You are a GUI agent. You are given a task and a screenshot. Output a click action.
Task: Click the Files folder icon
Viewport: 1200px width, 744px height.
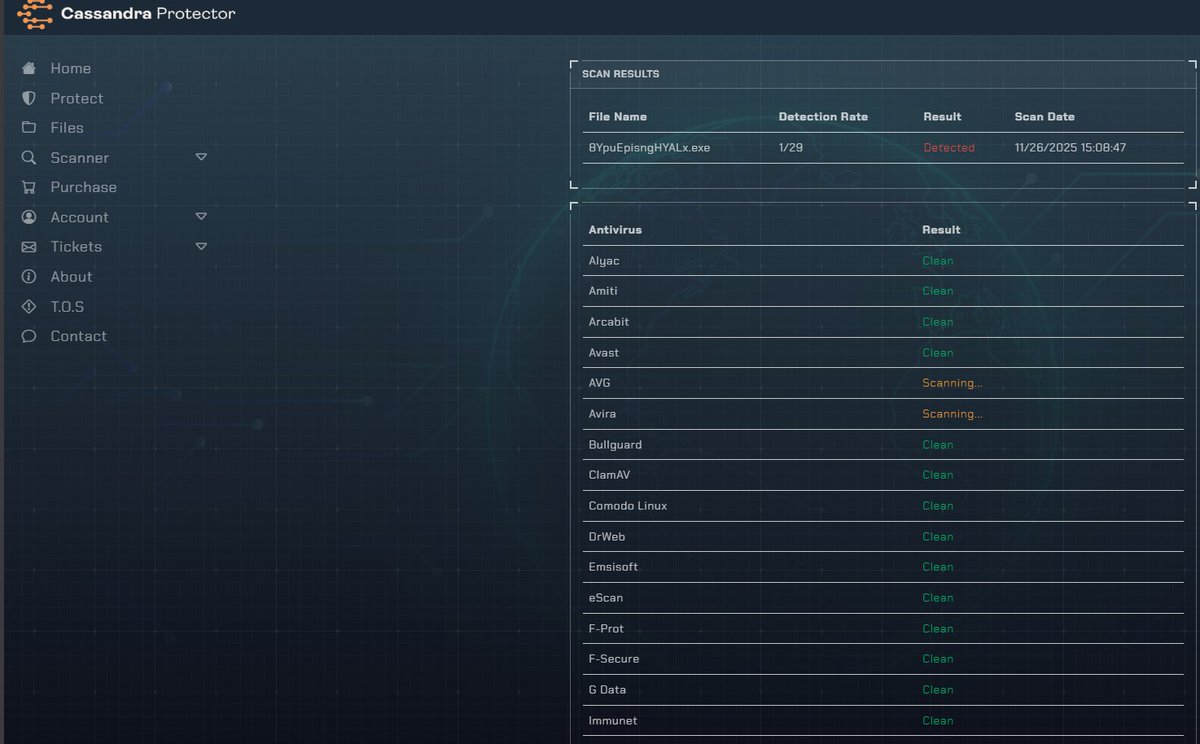(x=29, y=128)
